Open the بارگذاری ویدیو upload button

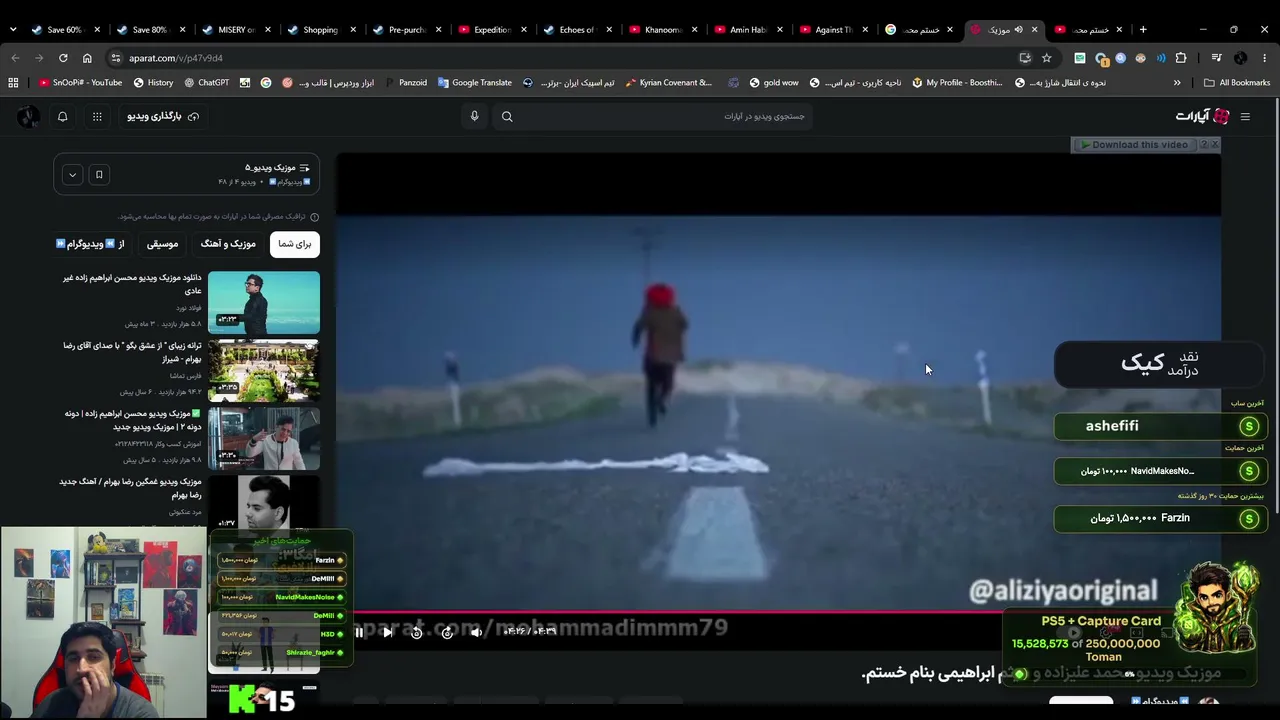(x=162, y=117)
